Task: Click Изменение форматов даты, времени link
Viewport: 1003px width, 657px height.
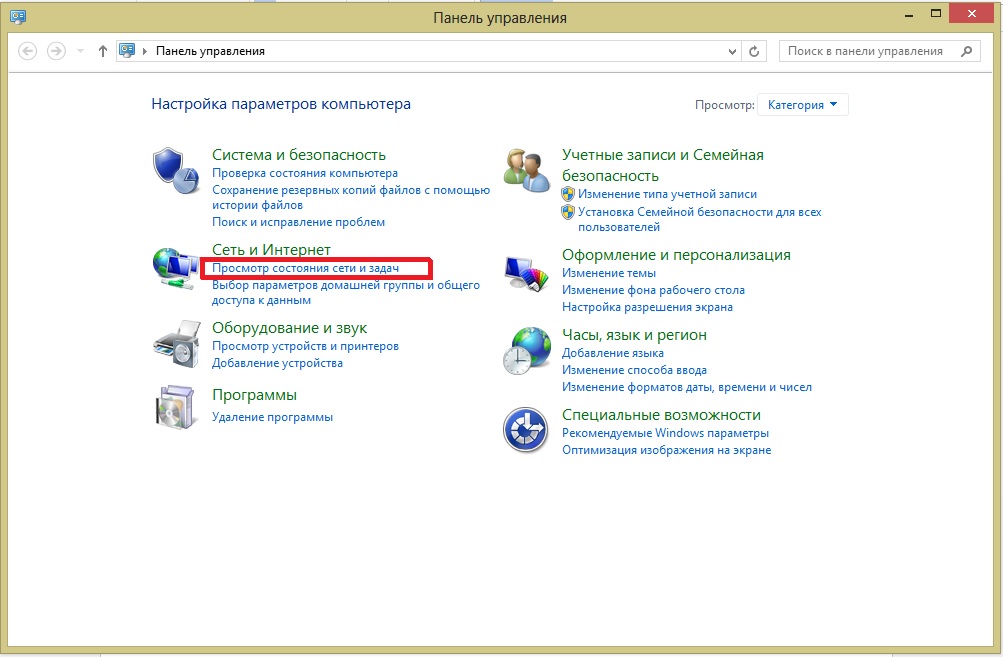Action: pos(686,387)
